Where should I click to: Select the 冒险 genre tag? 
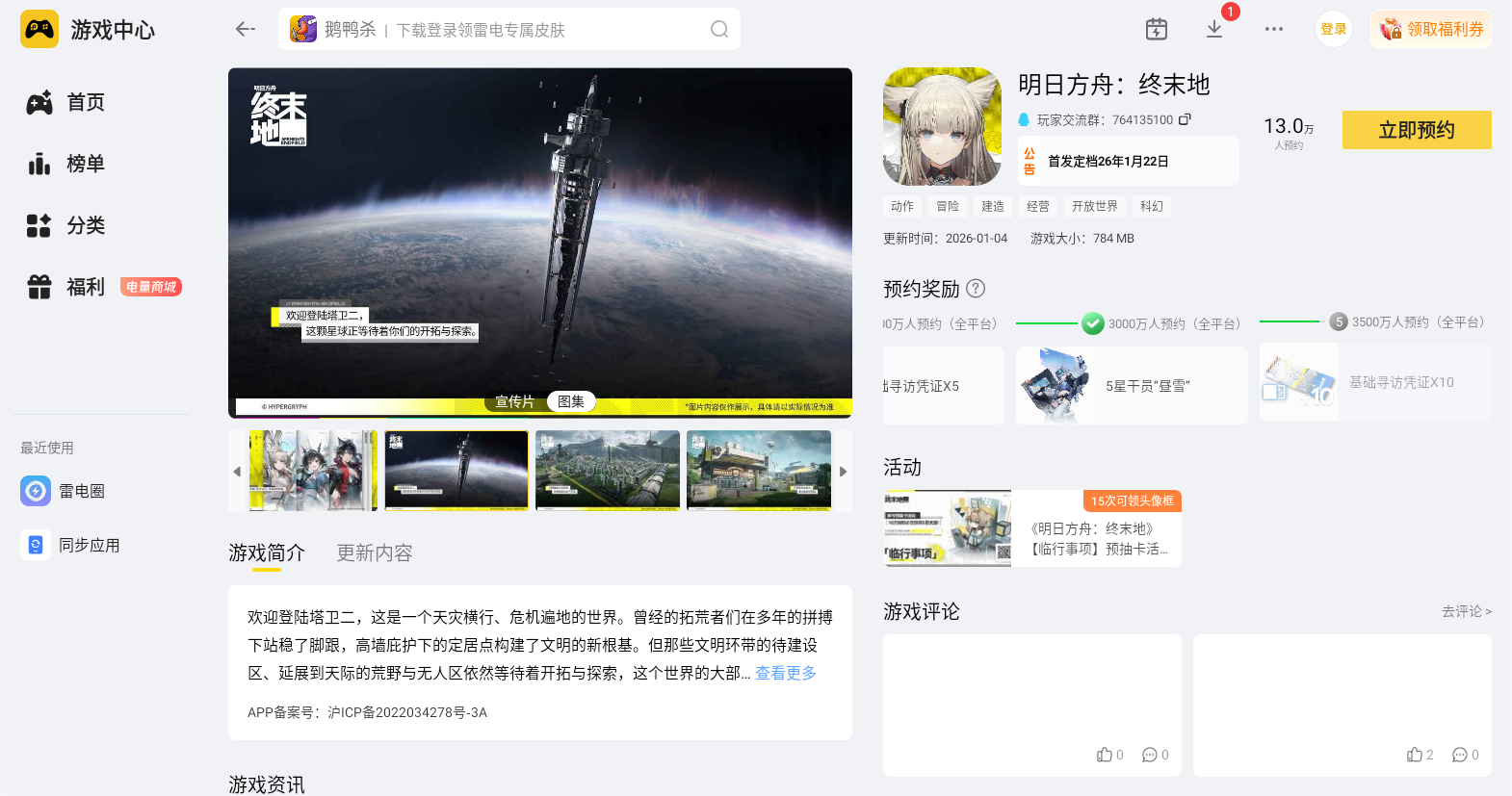[948, 206]
